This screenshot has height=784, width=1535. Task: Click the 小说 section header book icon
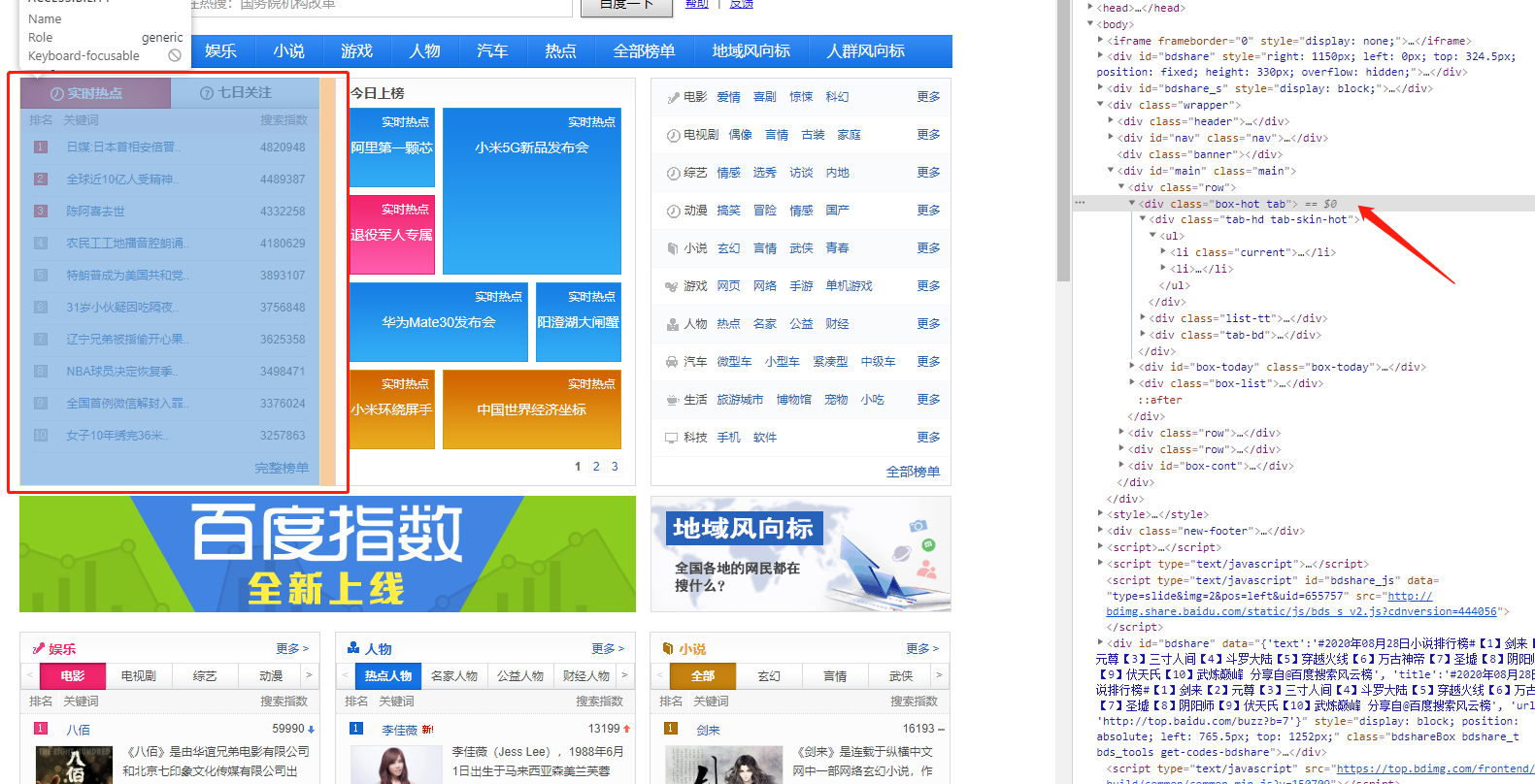coord(668,648)
